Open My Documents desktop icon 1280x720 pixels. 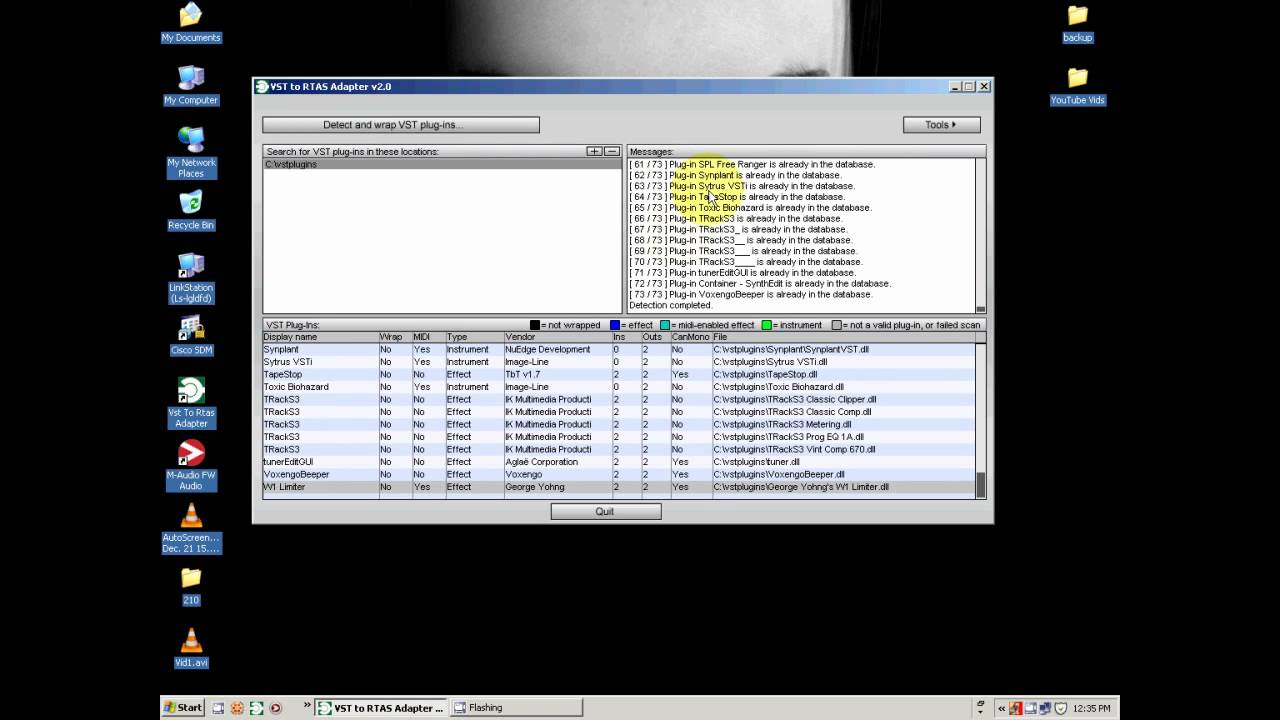pos(191,22)
